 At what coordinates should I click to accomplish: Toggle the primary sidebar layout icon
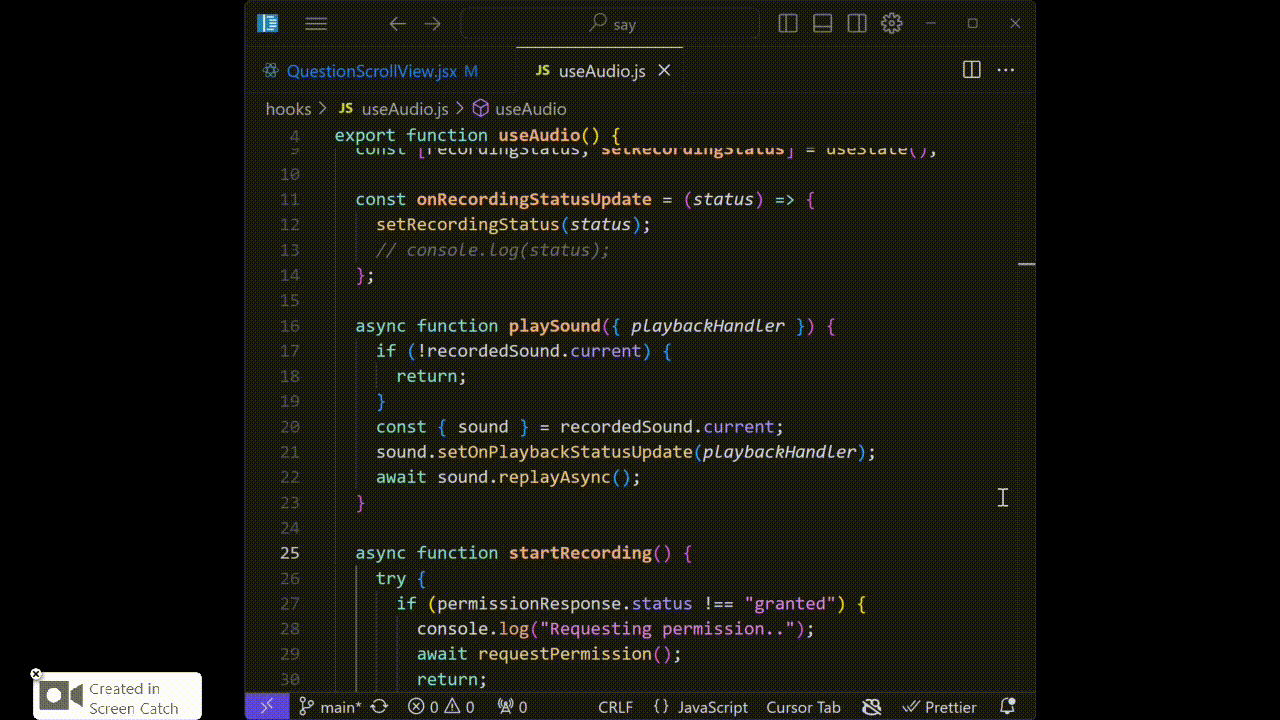point(788,24)
